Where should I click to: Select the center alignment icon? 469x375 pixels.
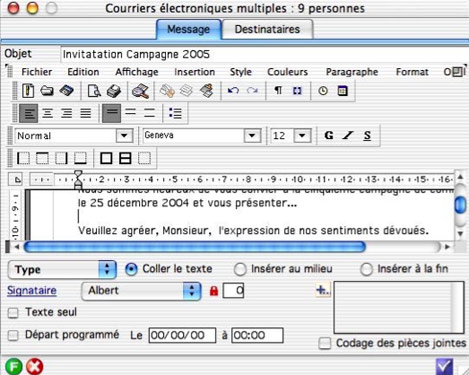tap(48, 113)
